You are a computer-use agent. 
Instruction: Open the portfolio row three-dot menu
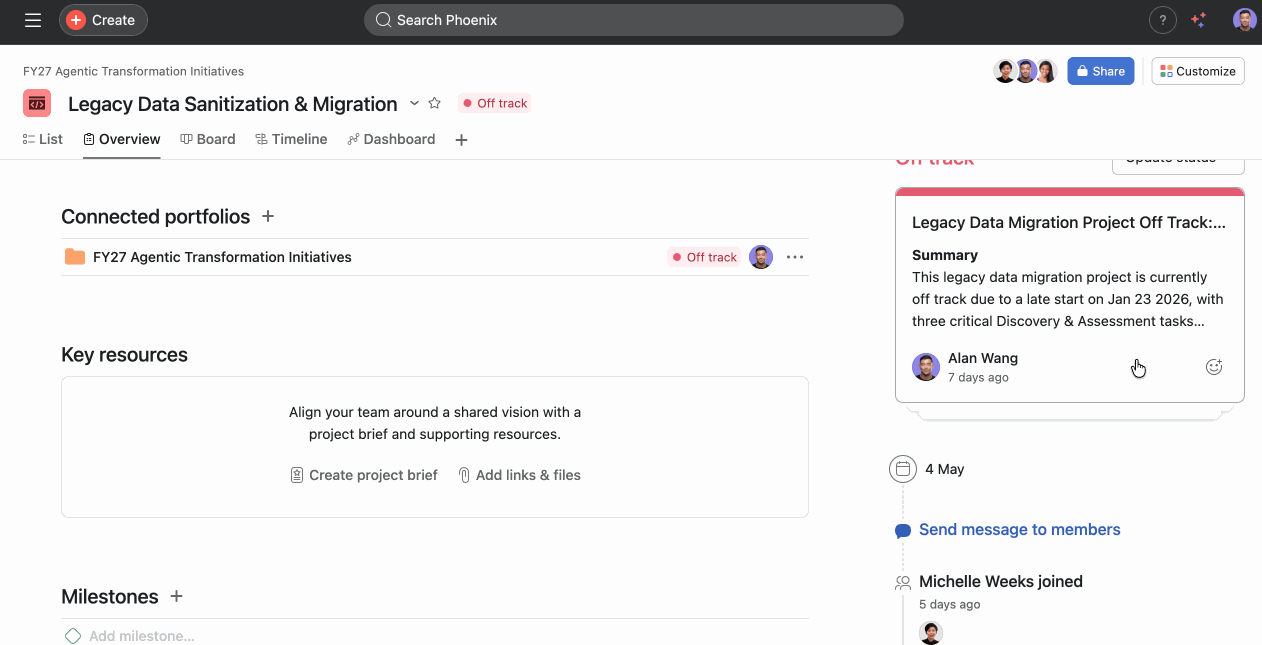click(795, 257)
